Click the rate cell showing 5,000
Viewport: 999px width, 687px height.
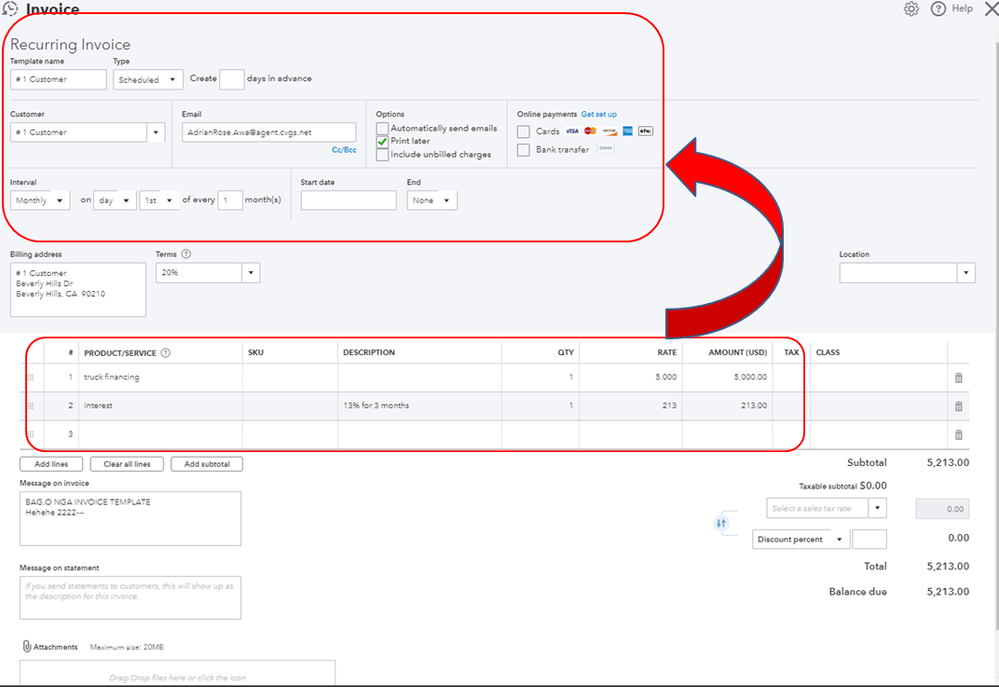tap(631, 377)
